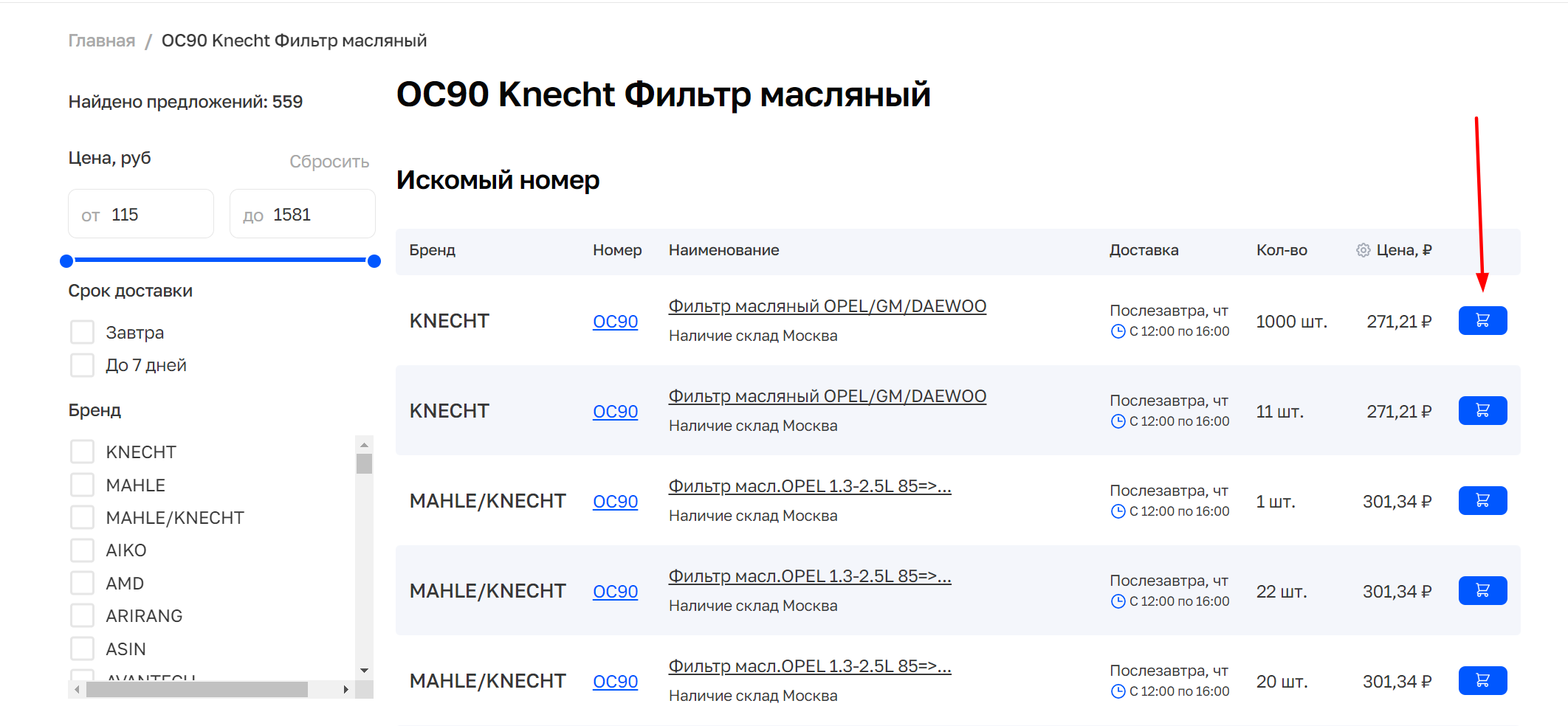Open price settings gear icon
This screenshot has width=1568, height=726.
[x=1363, y=250]
